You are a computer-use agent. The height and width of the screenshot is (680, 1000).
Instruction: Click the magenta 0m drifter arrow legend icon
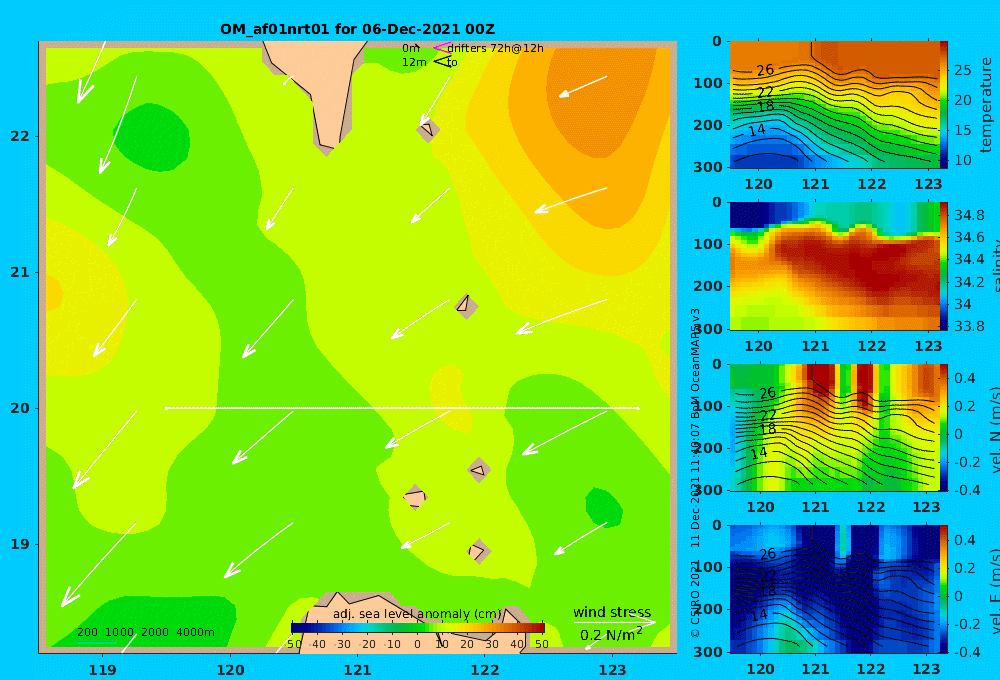coord(442,48)
